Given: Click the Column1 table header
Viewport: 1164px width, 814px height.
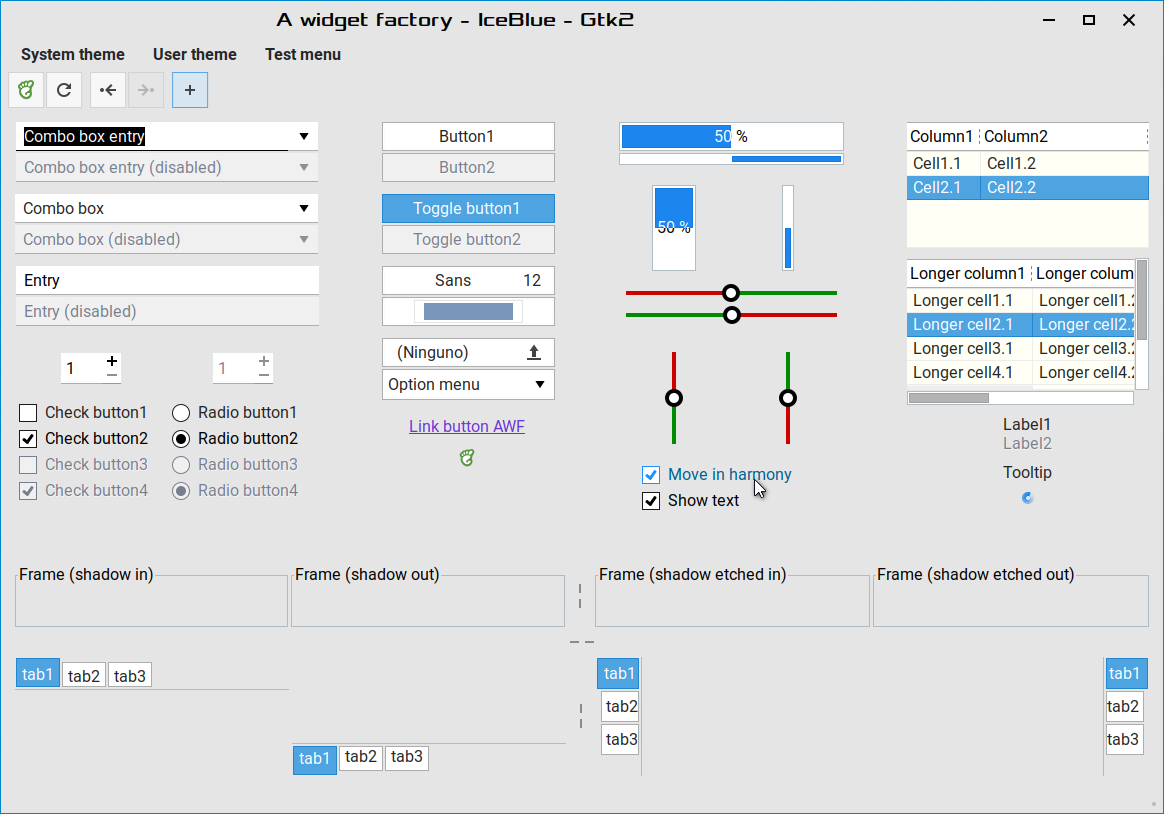Looking at the screenshot, I should tap(942, 137).
